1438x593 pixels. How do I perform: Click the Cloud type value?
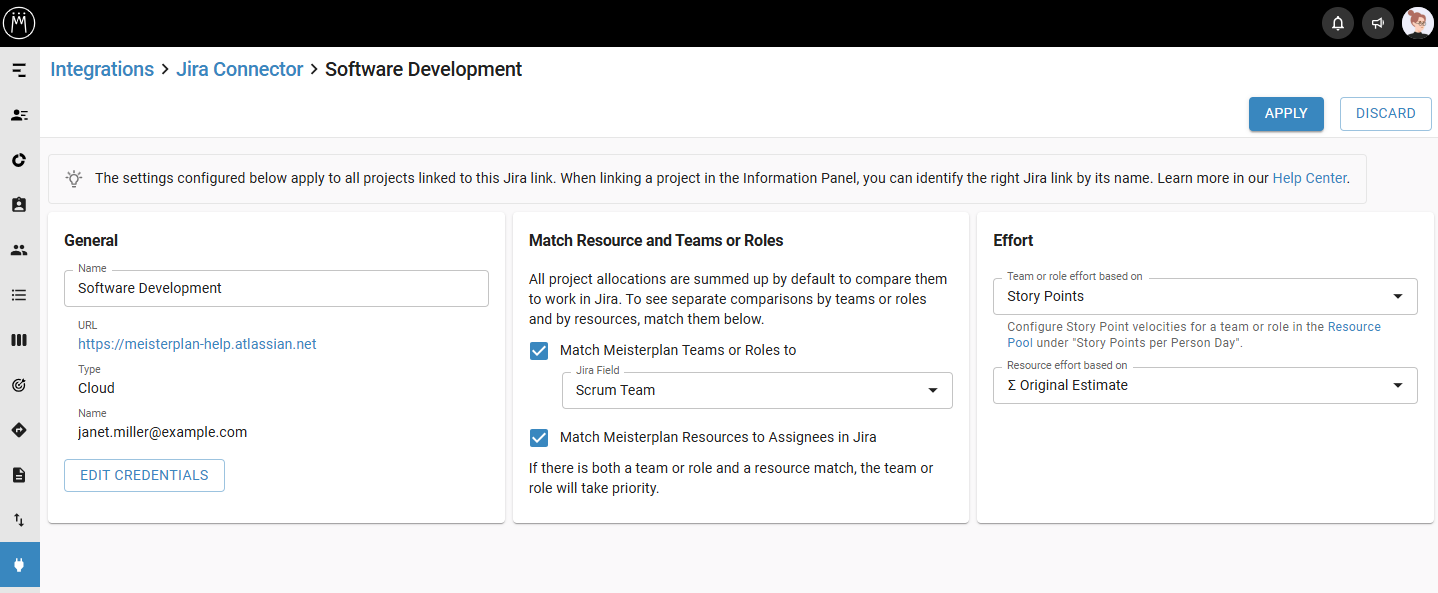(x=96, y=388)
